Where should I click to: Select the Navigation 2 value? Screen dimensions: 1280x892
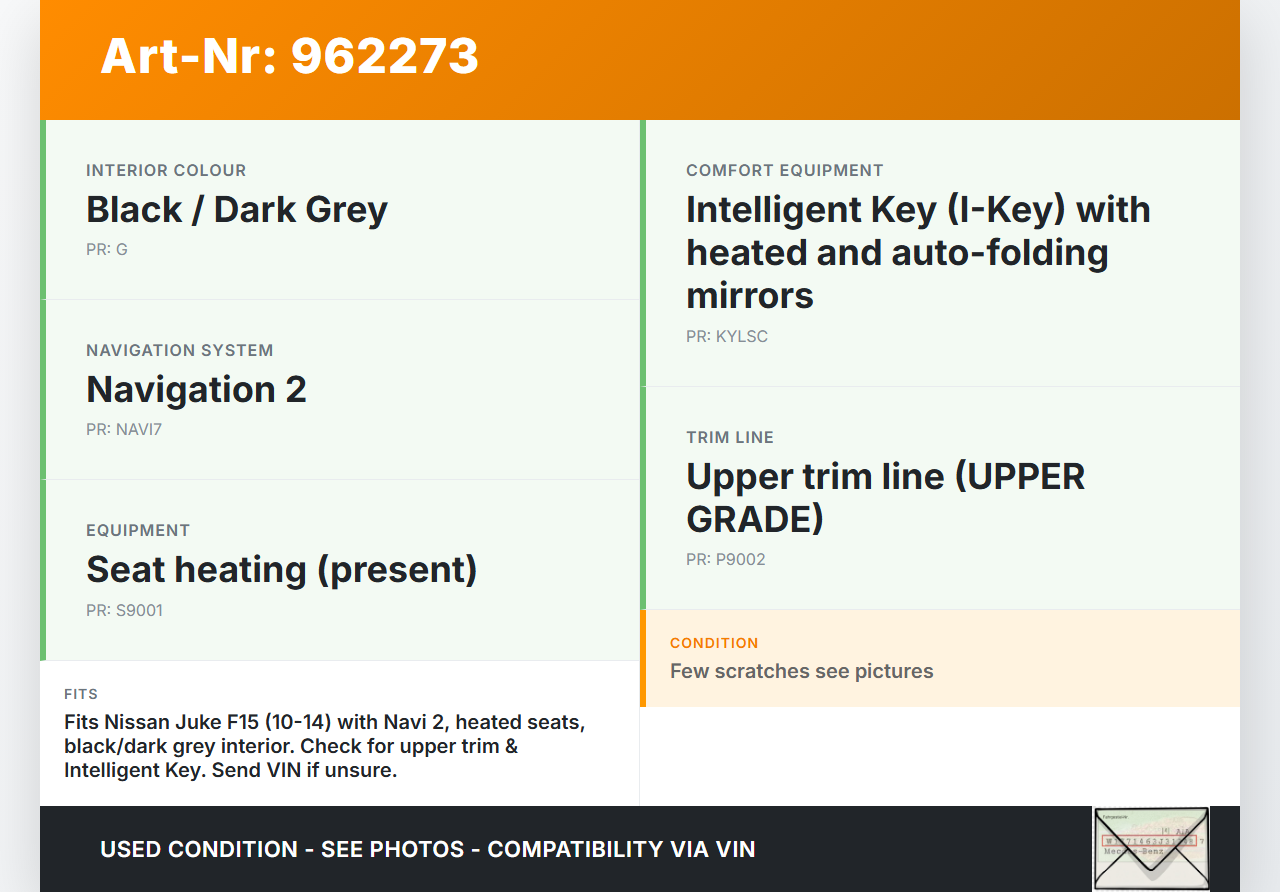(196, 389)
